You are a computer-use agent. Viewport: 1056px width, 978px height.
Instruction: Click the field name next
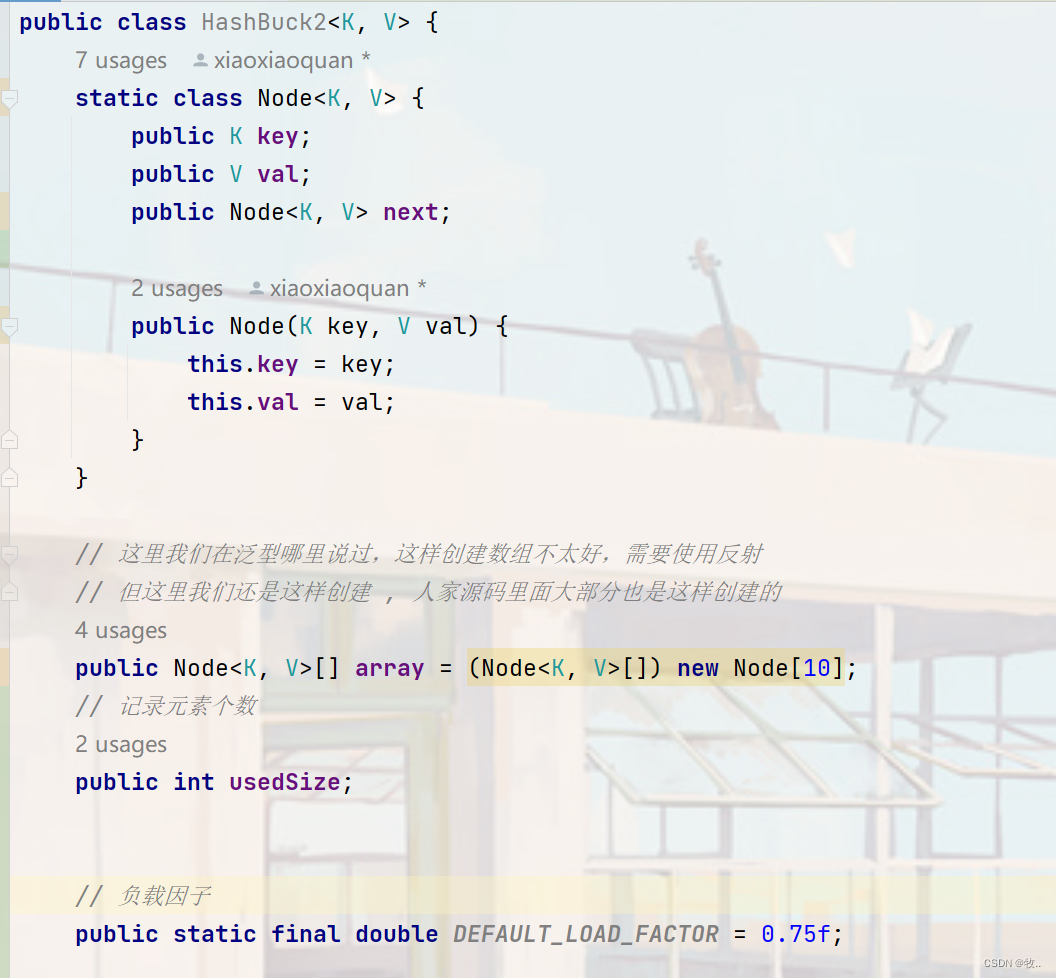pyautogui.click(x=411, y=212)
